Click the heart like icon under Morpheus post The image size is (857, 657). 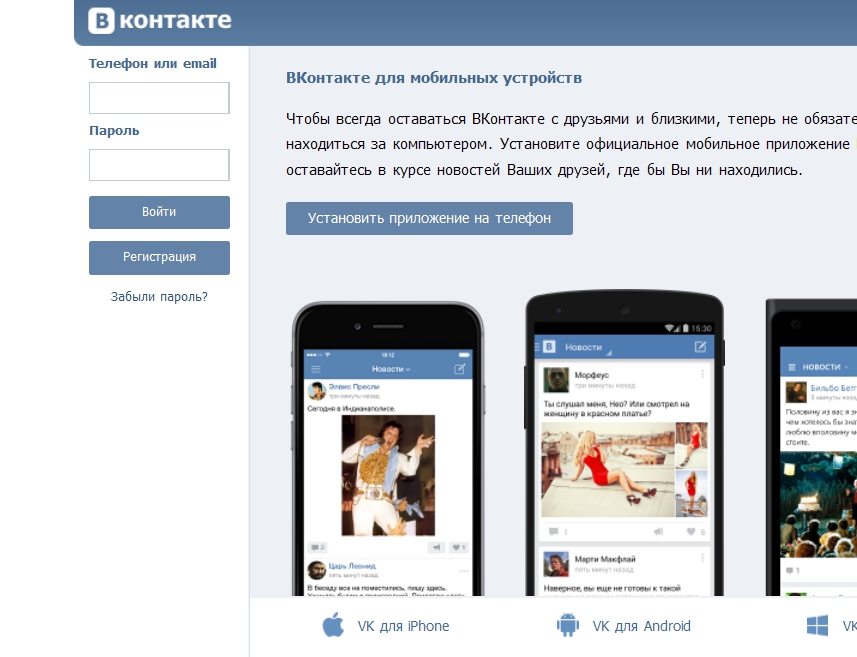[x=691, y=531]
